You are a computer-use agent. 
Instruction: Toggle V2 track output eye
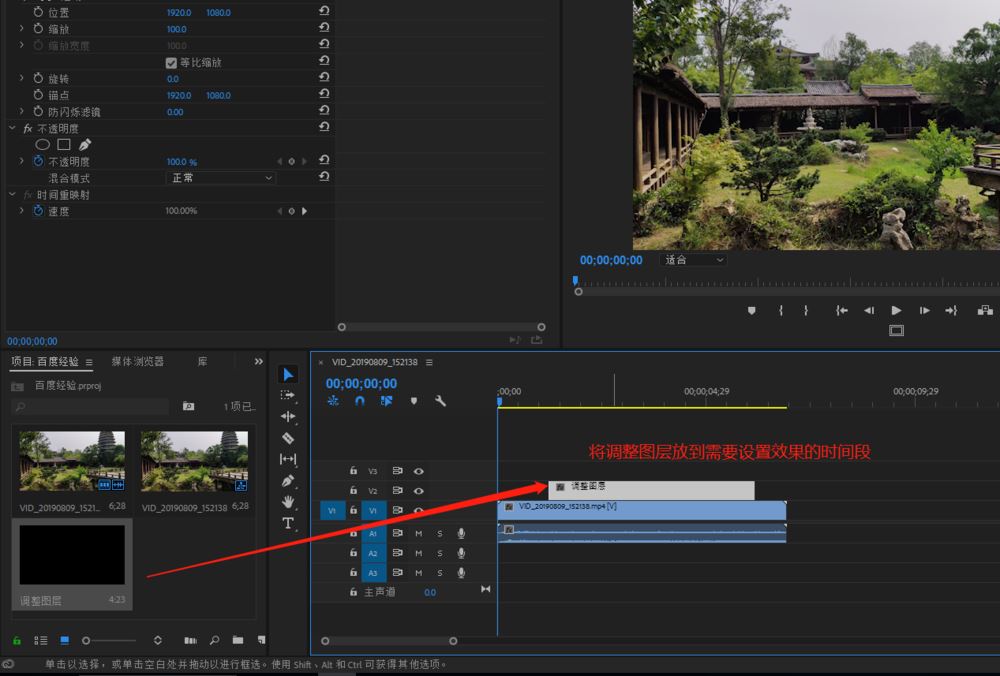coord(418,491)
